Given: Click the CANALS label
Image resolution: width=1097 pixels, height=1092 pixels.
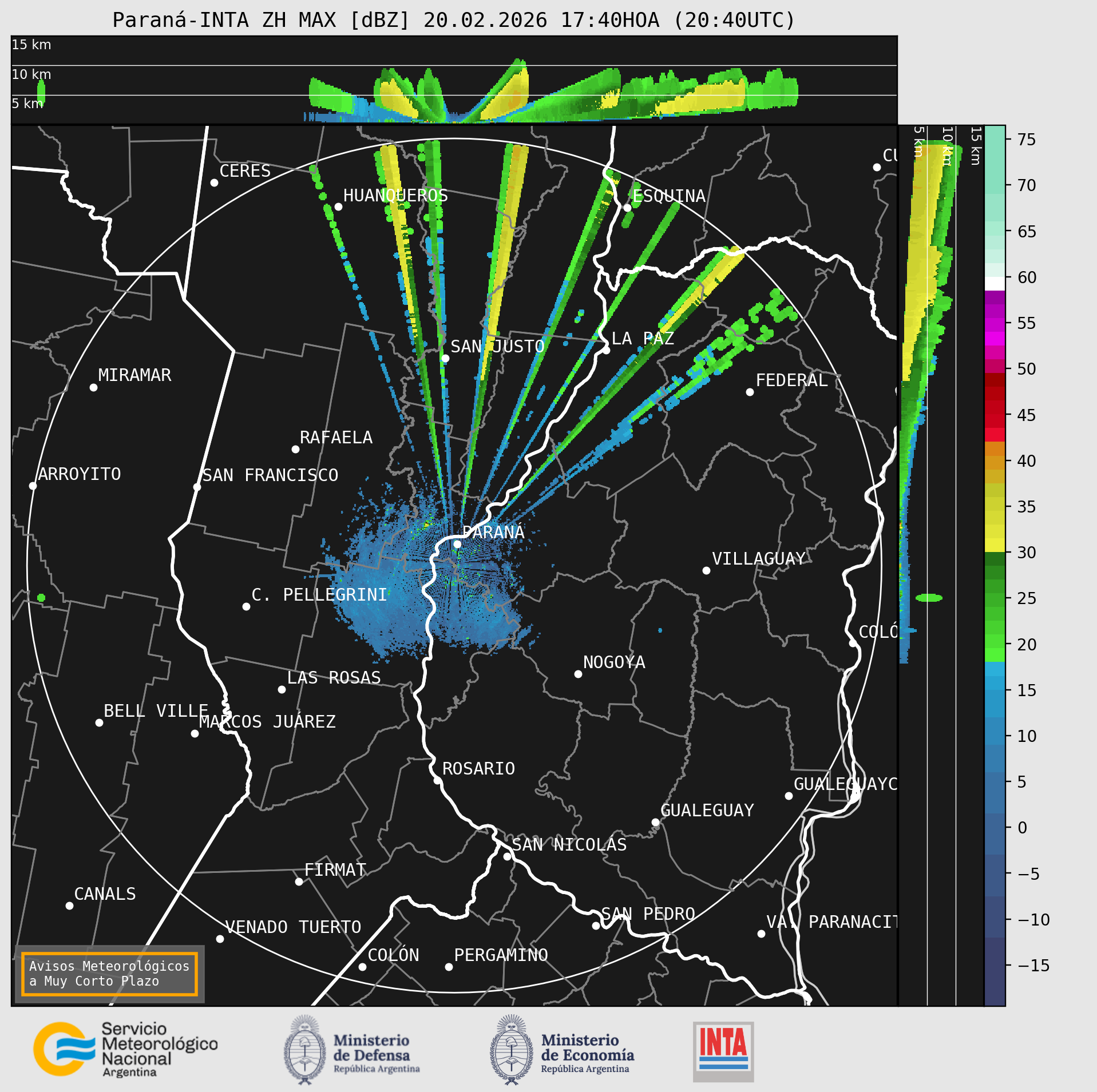Looking at the screenshot, I should pyautogui.click(x=105, y=894).
